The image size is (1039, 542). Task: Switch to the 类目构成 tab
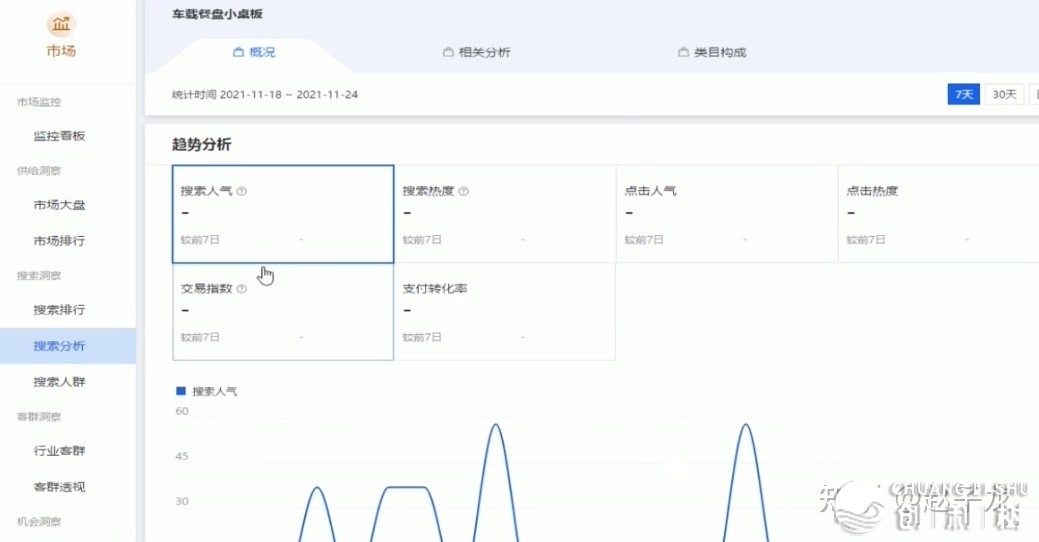pyautogui.click(x=712, y=52)
